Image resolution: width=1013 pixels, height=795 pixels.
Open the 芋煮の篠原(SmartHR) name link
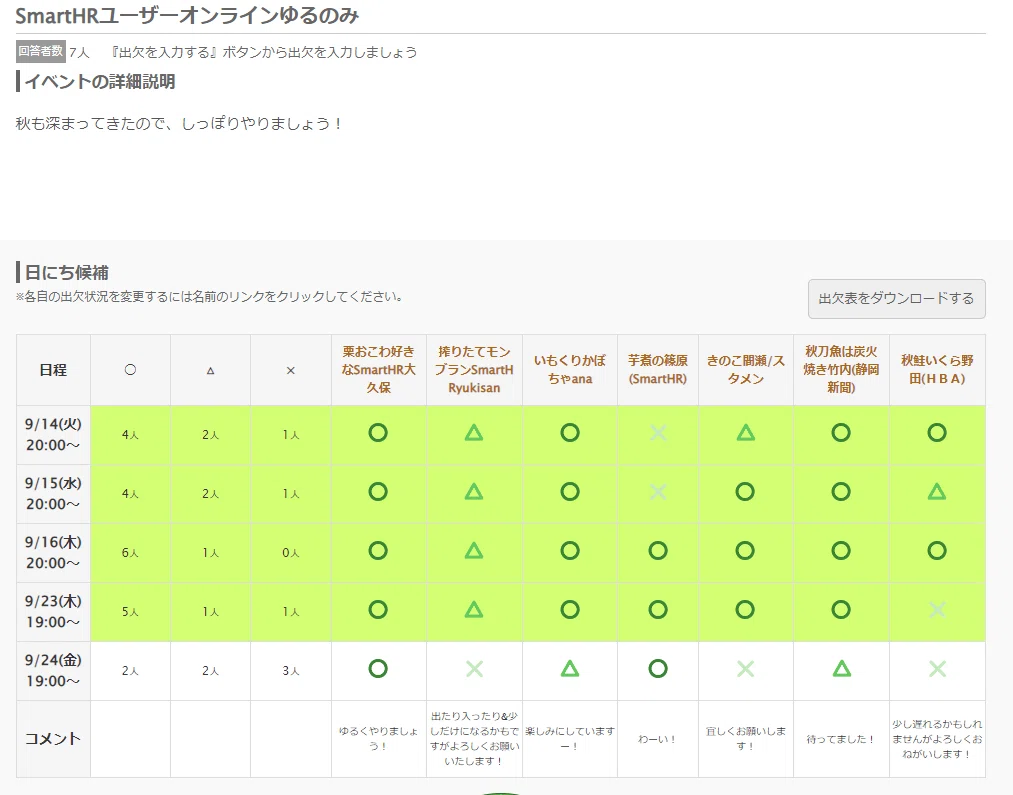658,369
